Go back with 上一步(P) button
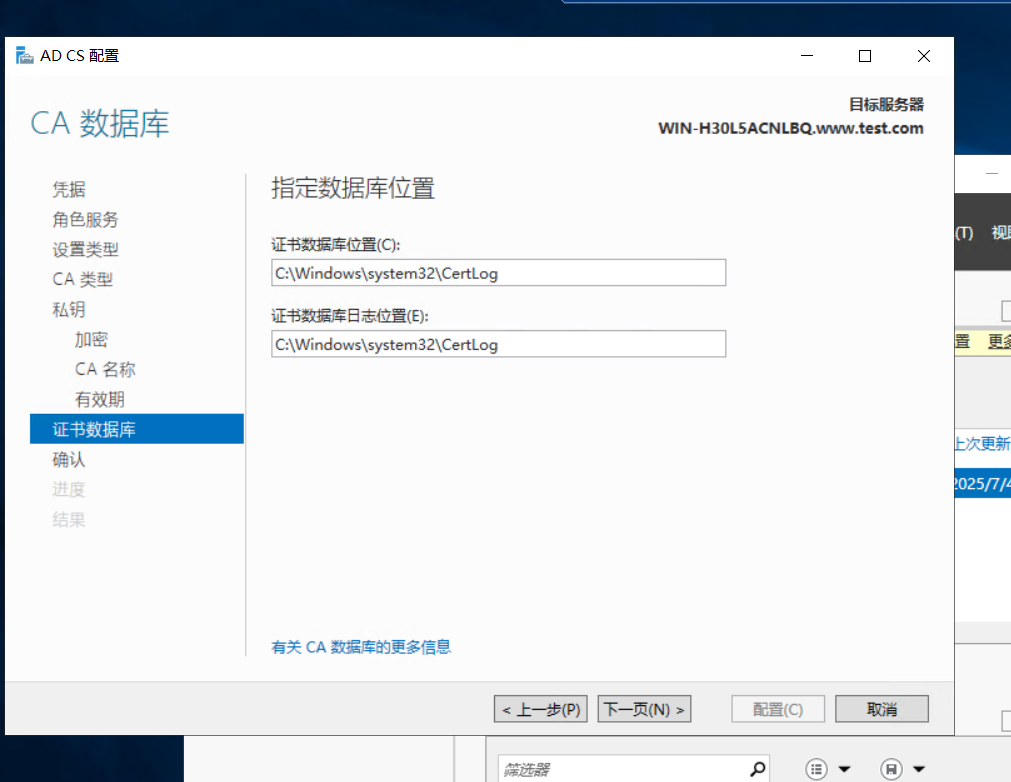Viewport: 1011px width, 782px height. pyautogui.click(x=540, y=709)
